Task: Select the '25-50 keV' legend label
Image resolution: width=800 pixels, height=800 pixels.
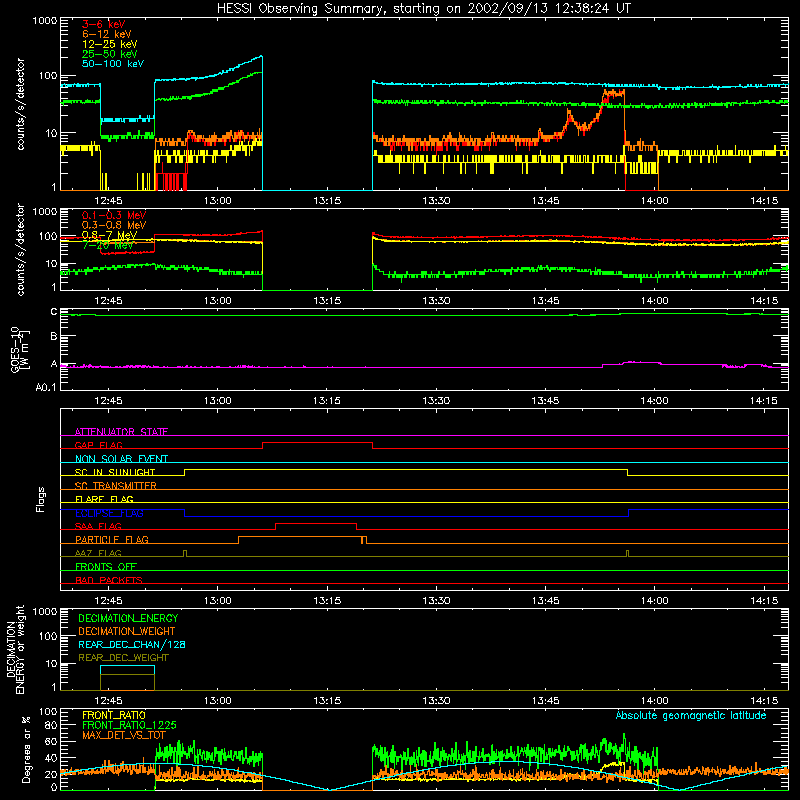Action: pos(109,54)
